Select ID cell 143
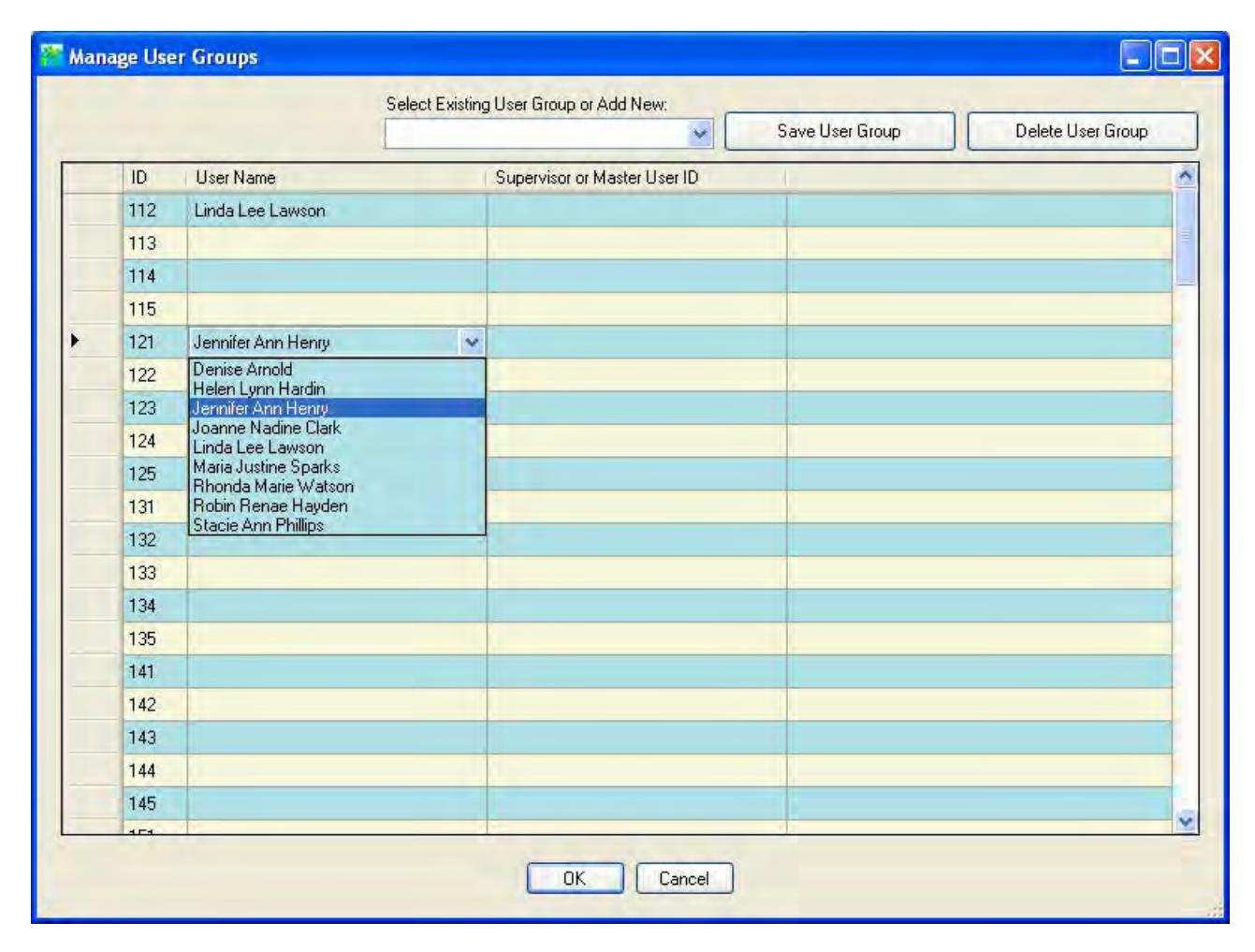 (x=155, y=738)
